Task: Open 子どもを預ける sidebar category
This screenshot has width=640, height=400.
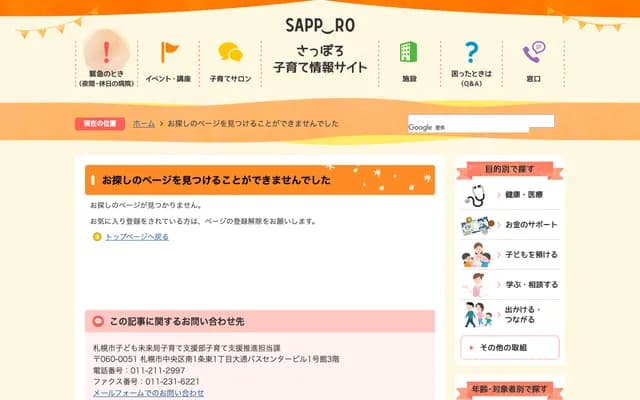Action: coord(510,255)
